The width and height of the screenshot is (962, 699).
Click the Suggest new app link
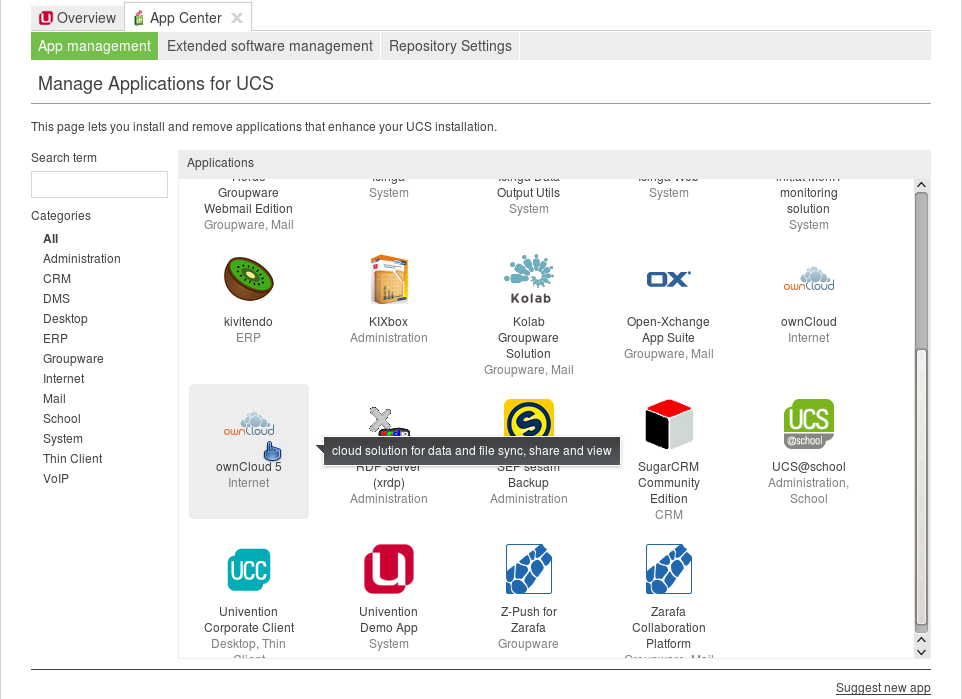click(x=883, y=688)
